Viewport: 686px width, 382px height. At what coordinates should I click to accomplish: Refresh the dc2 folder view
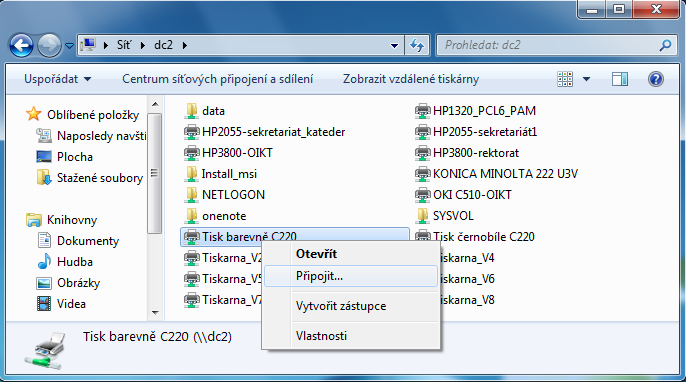click(x=417, y=45)
